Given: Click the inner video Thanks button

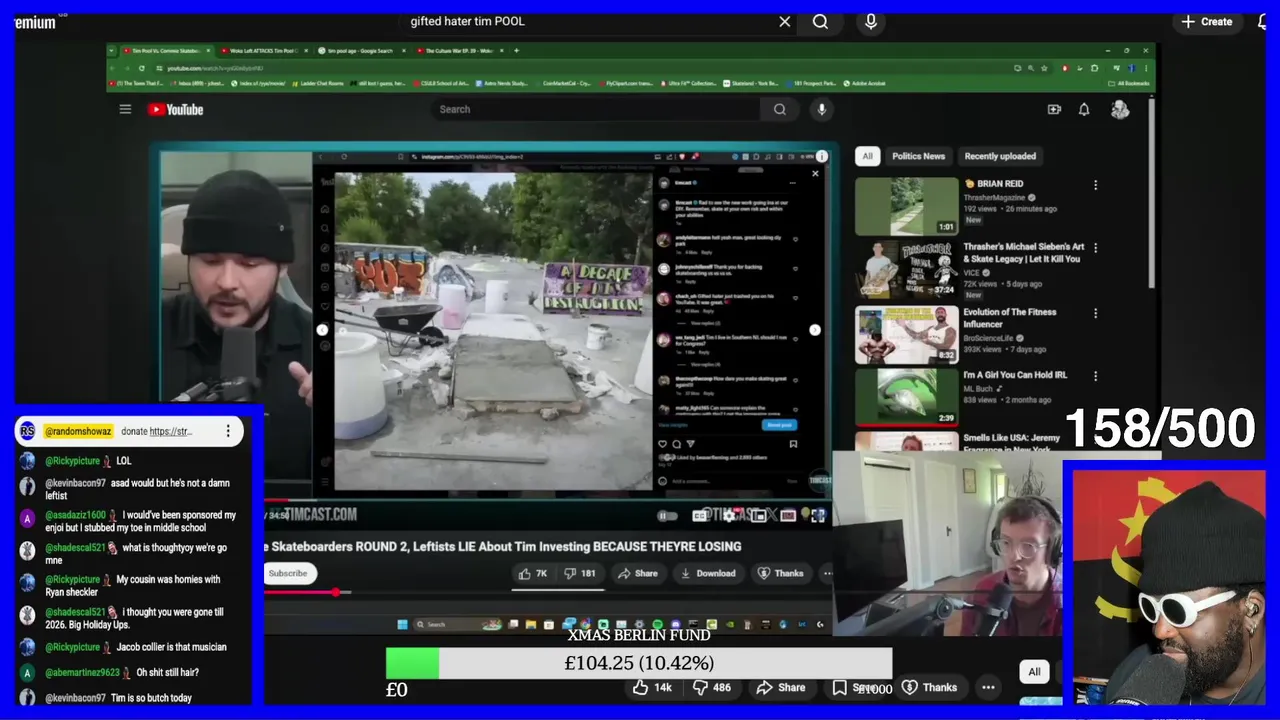Looking at the screenshot, I should coord(781,573).
